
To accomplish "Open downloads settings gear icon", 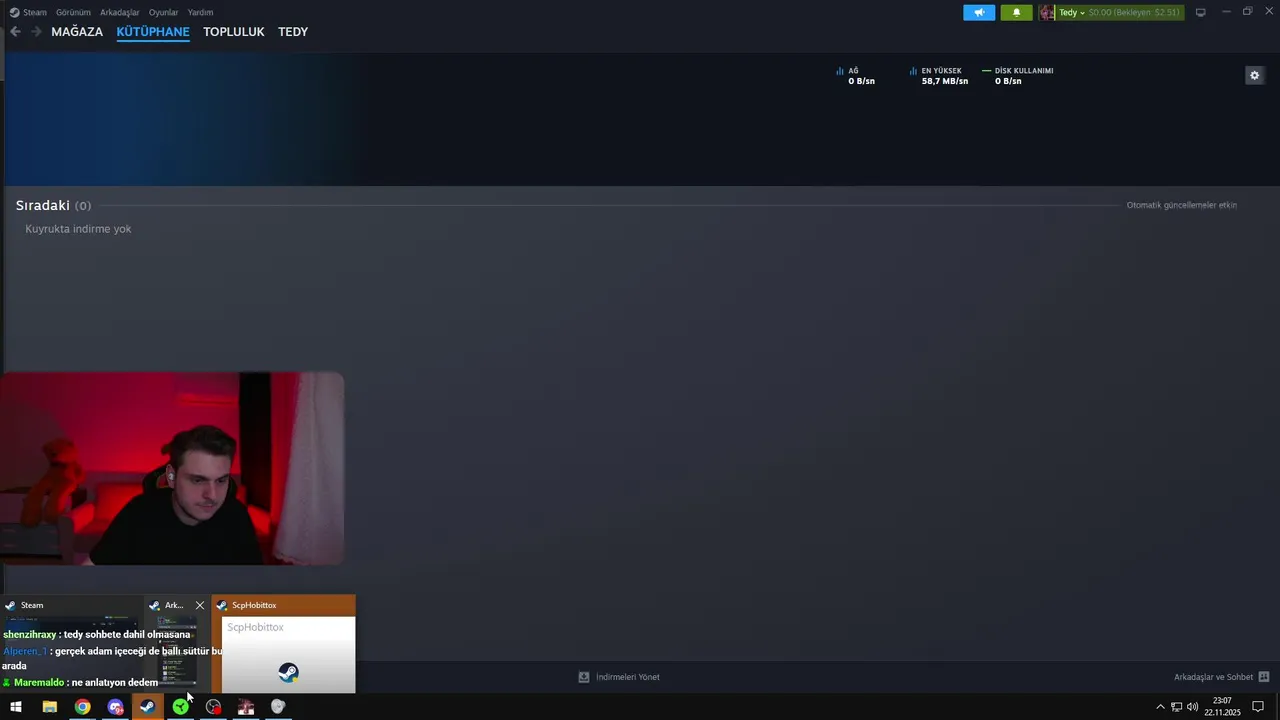I will [x=1254, y=75].
